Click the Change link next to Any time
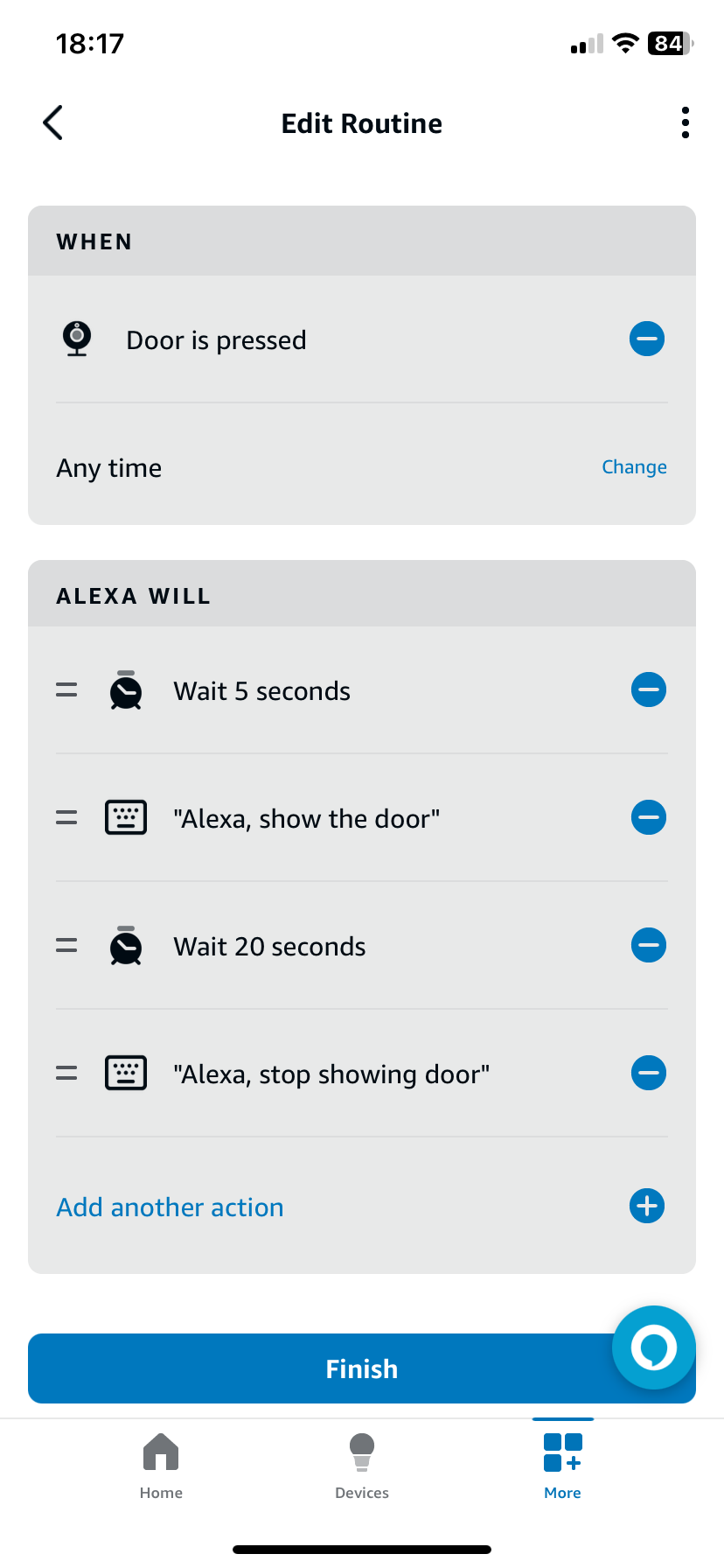The image size is (724, 1568). pyautogui.click(x=634, y=466)
